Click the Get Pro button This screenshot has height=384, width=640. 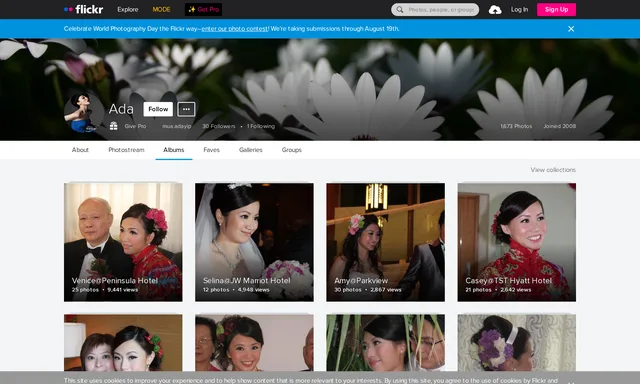click(x=203, y=9)
